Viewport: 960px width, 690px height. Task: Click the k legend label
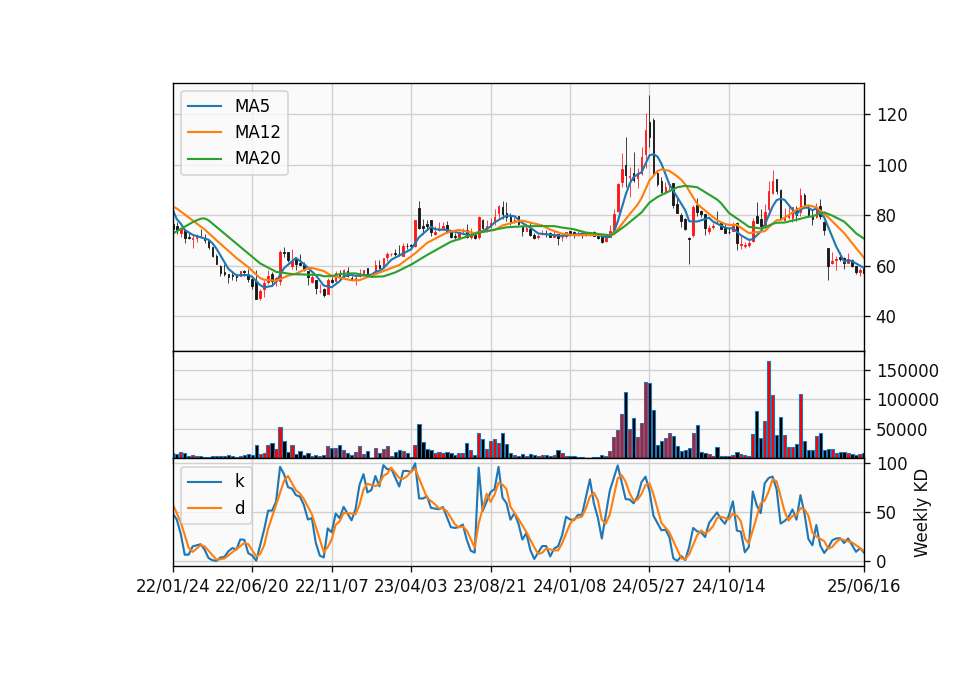click(239, 481)
